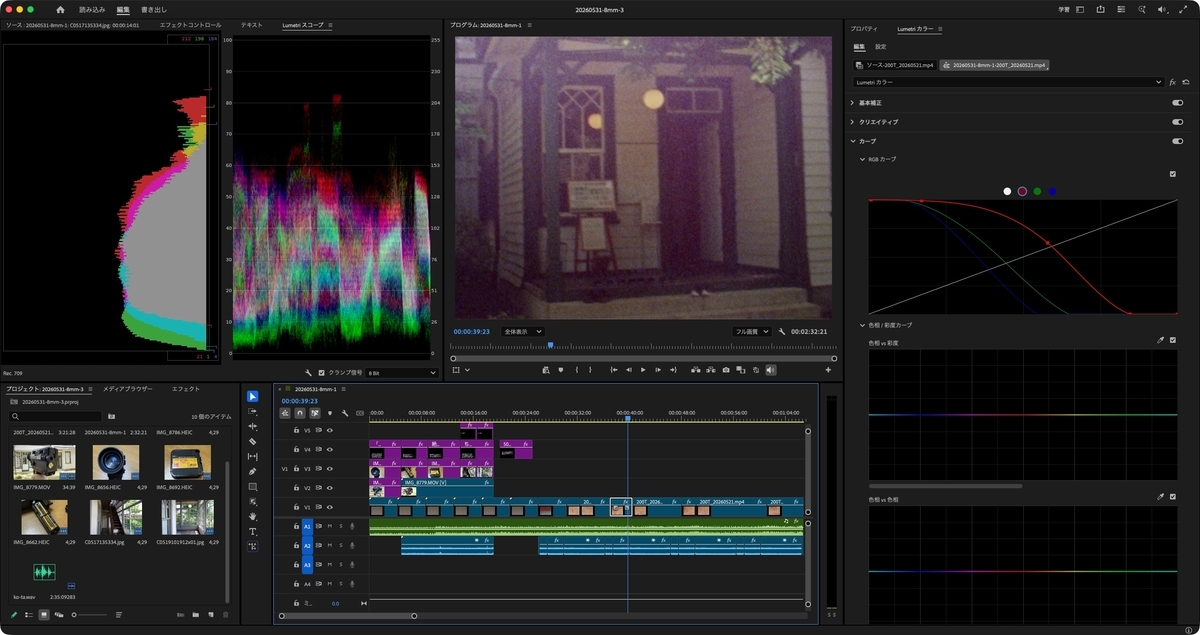Expand クリエイティブ section
The height and width of the screenshot is (635, 1200).
[x=852, y=121]
